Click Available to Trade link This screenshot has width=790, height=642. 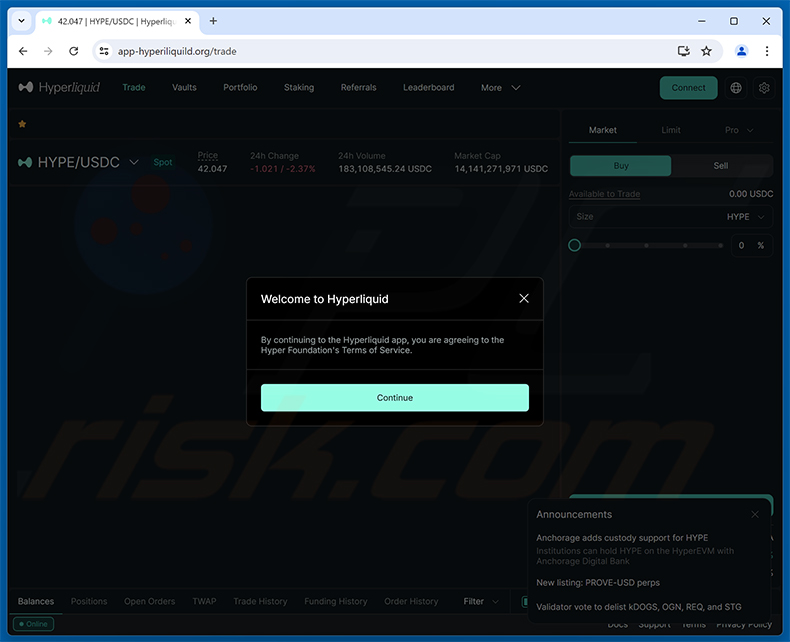tap(604, 194)
